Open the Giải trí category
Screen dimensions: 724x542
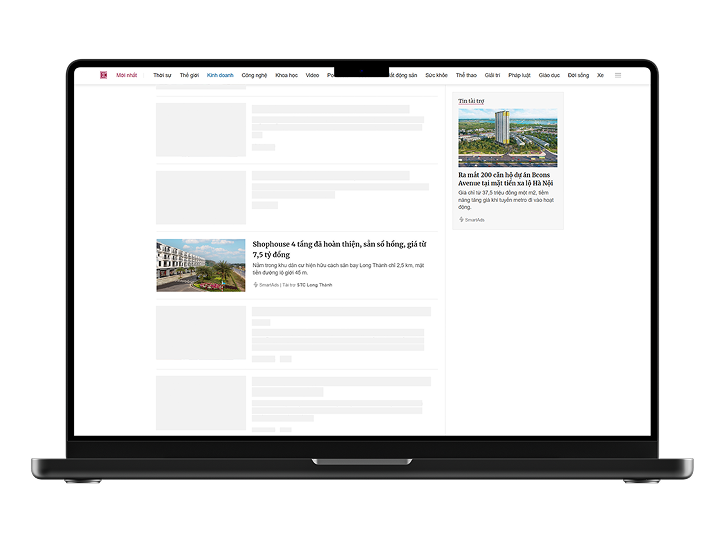(x=492, y=75)
